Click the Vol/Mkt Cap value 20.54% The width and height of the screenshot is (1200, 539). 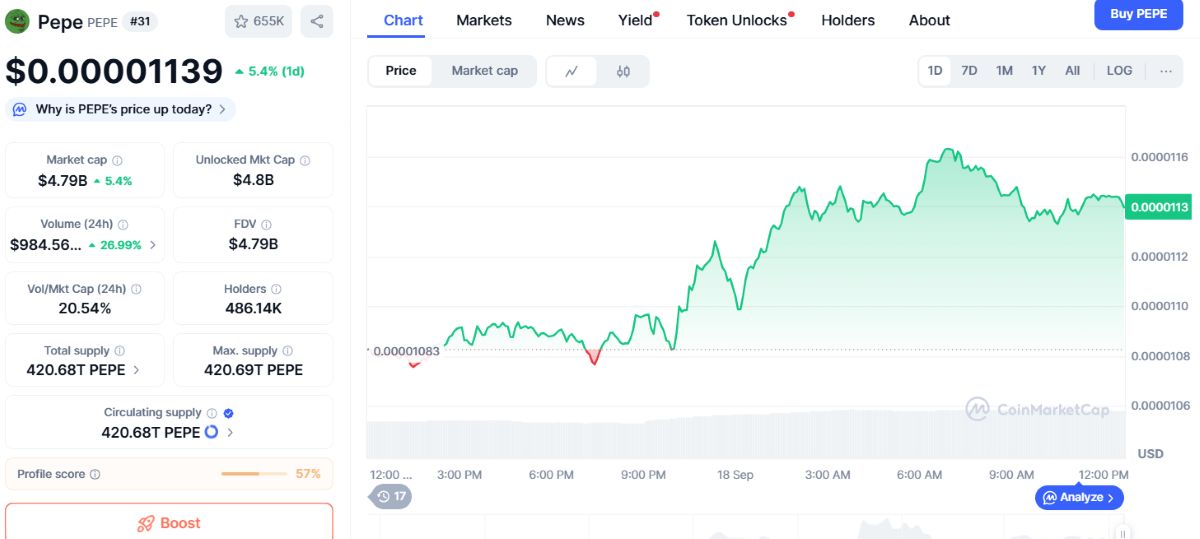(x=85, y=308)
